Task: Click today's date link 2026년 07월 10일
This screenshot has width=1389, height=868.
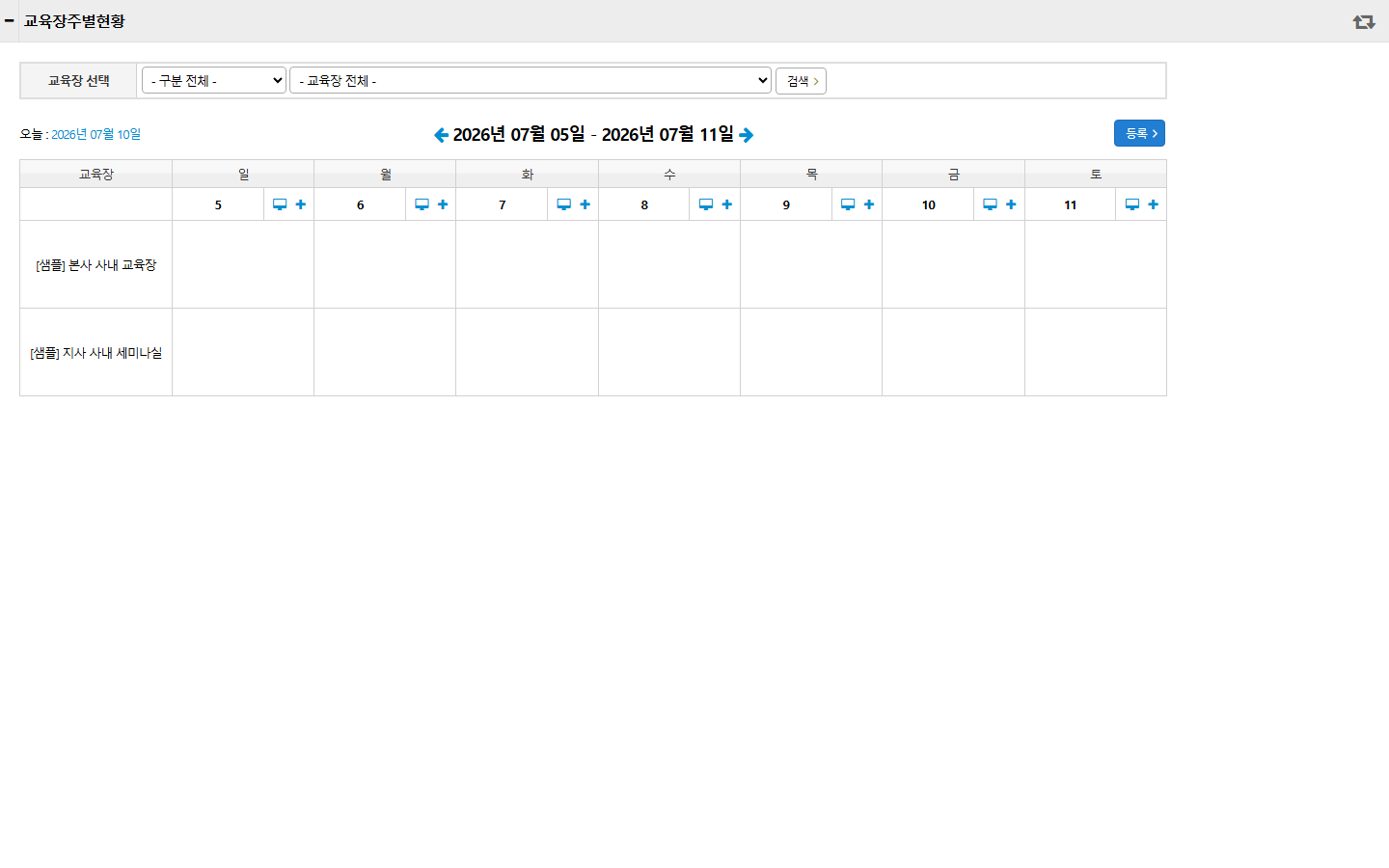Action: click(x=95, y=134)
